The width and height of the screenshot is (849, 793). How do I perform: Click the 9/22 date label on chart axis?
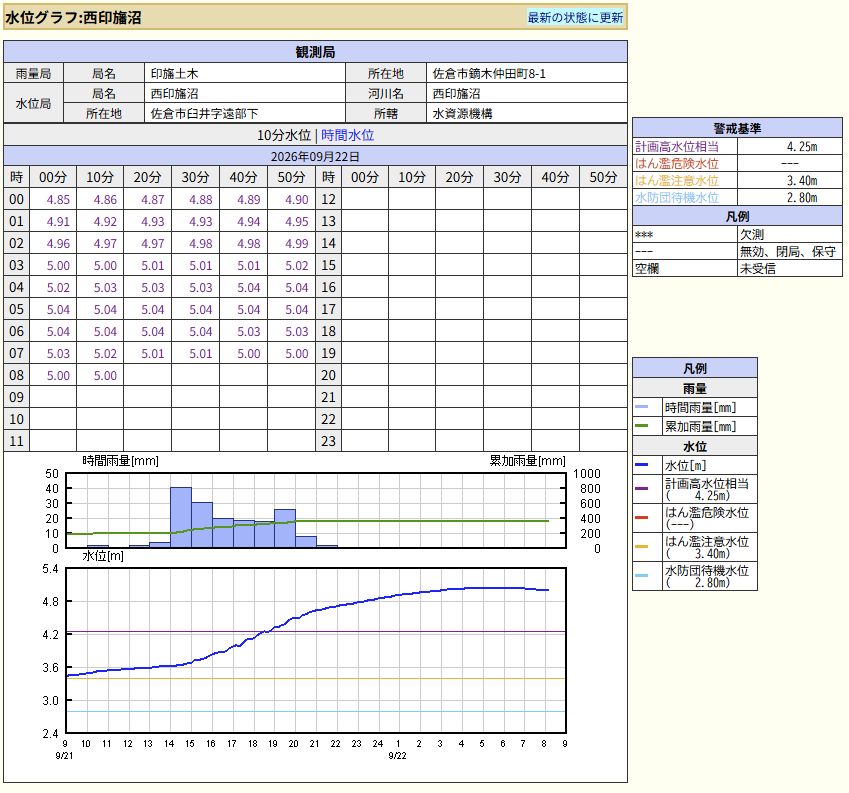(397, 756)
